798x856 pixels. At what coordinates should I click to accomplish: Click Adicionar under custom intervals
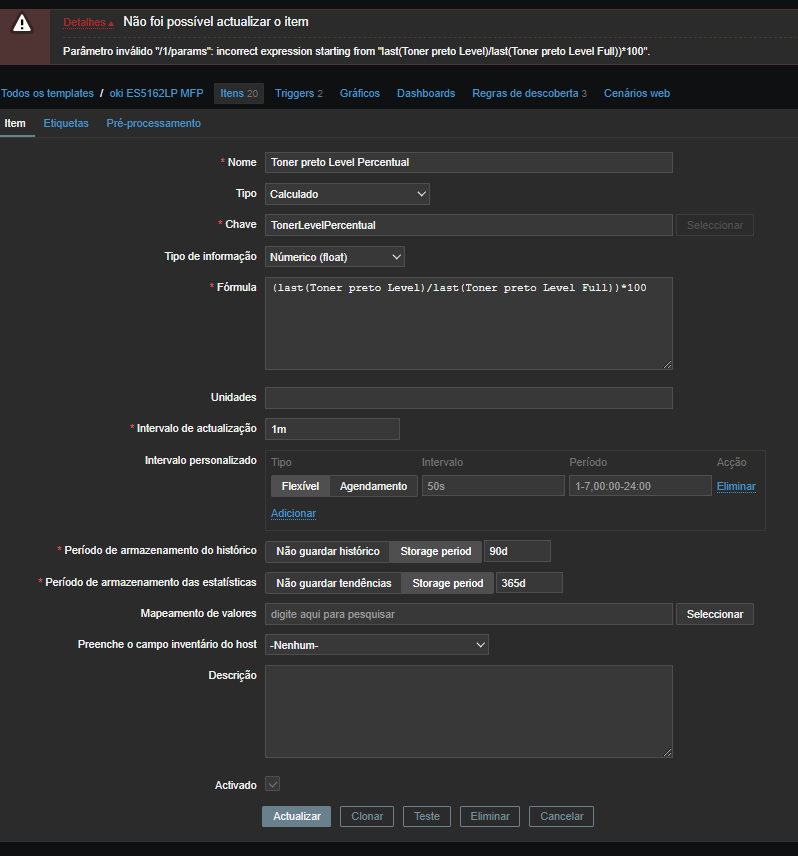293,513
